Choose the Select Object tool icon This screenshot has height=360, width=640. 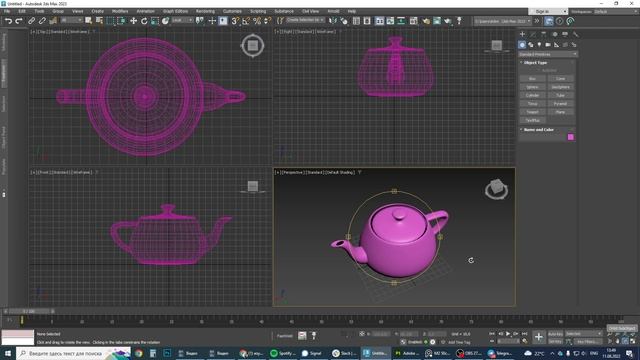pyautogui.click(x=88, y=20)
